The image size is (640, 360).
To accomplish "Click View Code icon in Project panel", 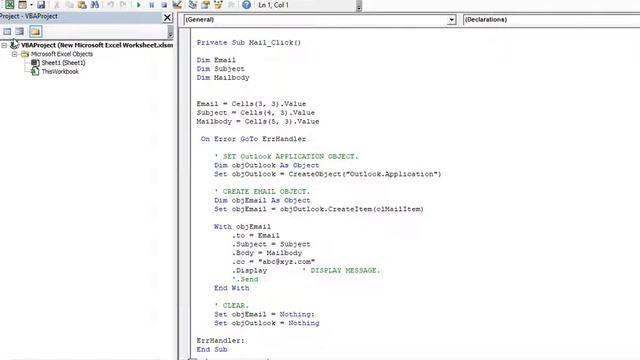I will 7,31.
